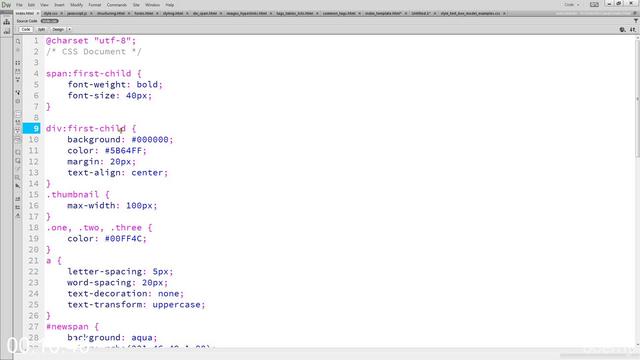The image size is (640, 360).
Task: Click the Collapse Selection icon
Action: (x=18, y=71)
